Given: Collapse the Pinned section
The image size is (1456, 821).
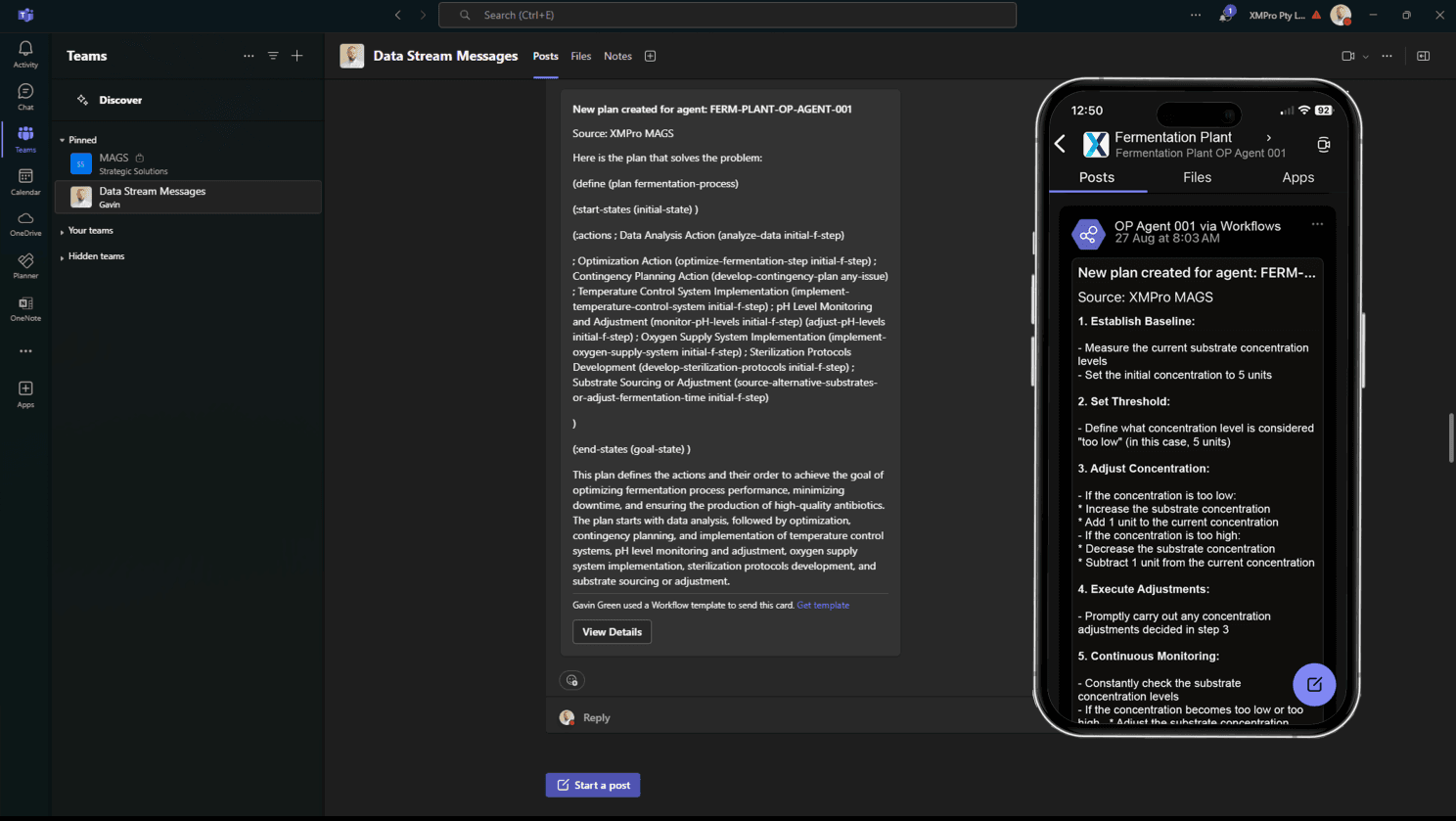Looking at the screenshot, I should [63, 140].
